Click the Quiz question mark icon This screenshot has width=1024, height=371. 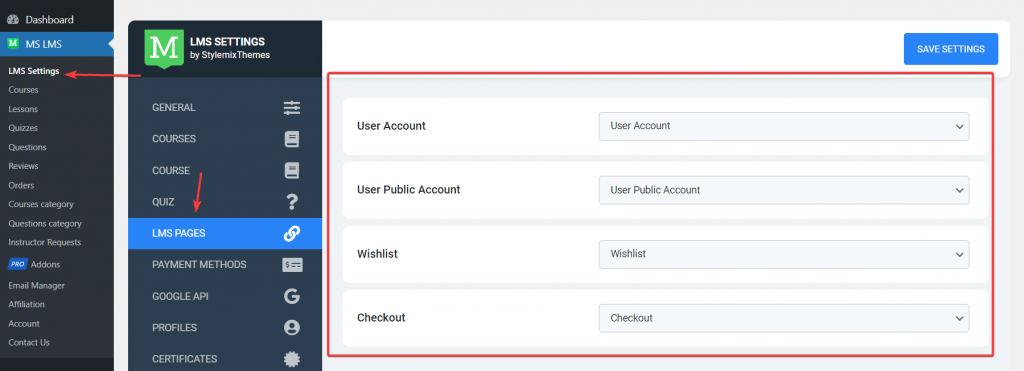pos(292,202)
